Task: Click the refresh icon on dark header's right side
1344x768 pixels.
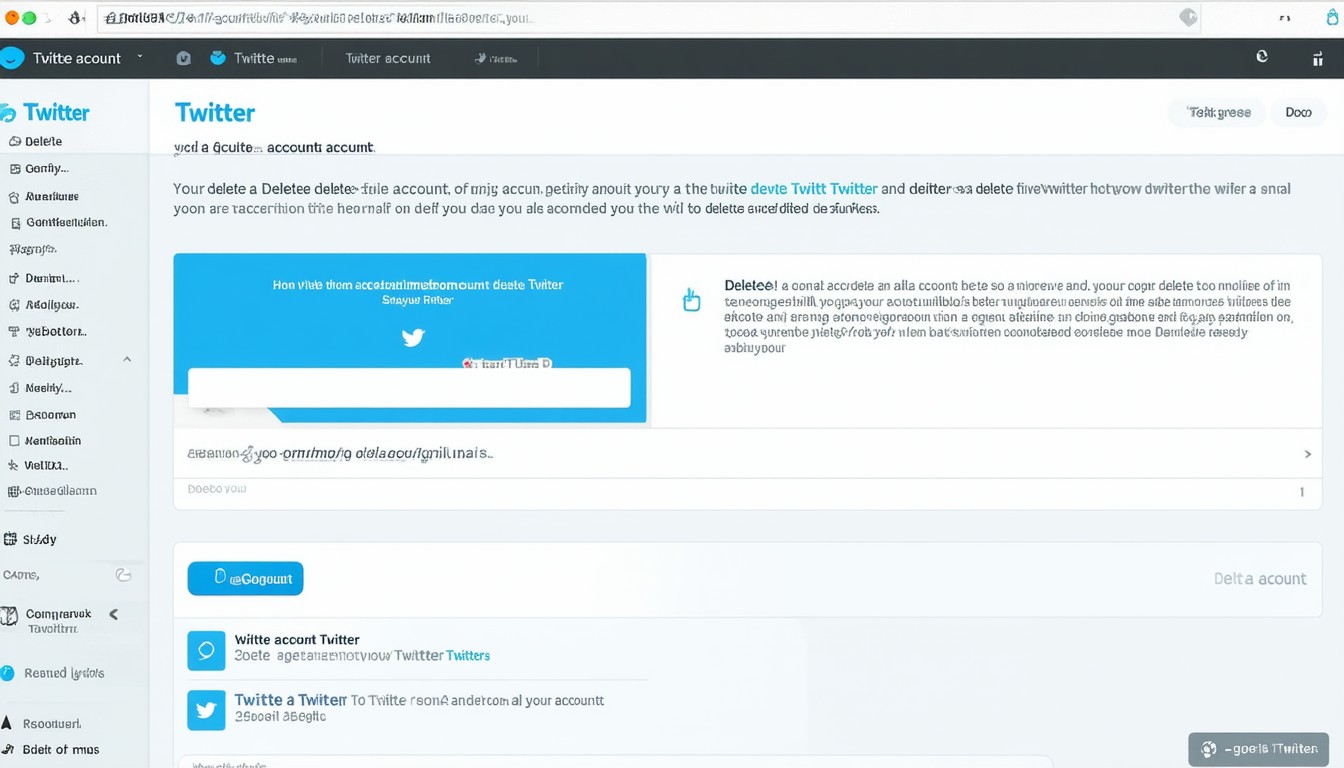Action: click(1262, 57)
